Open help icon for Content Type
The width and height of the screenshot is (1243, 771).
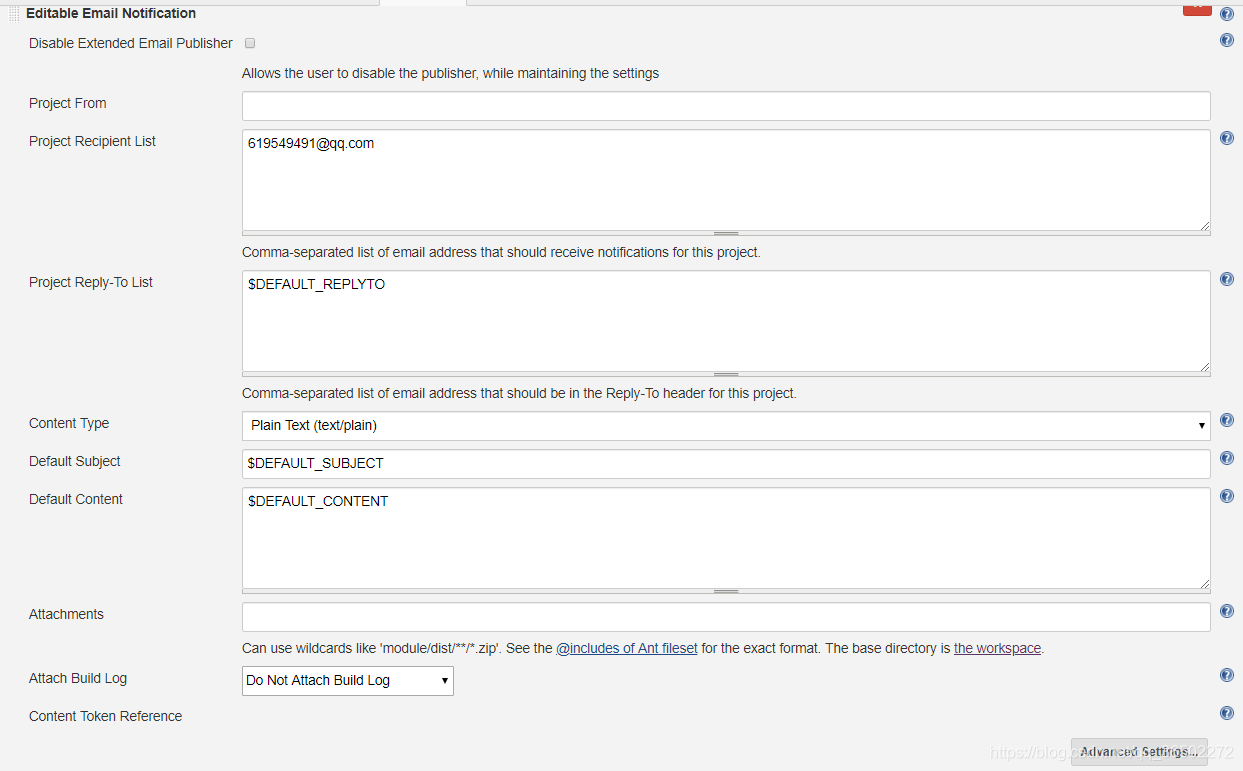pyautogui.click(x=1227, y=420)
